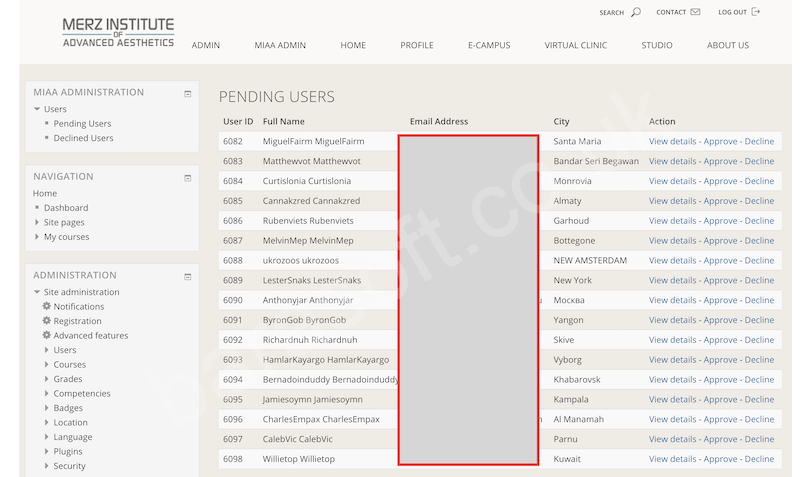This screenshot has width=800, height=477.
Task: Click the CONTACT text link
Action: (671, 12)
